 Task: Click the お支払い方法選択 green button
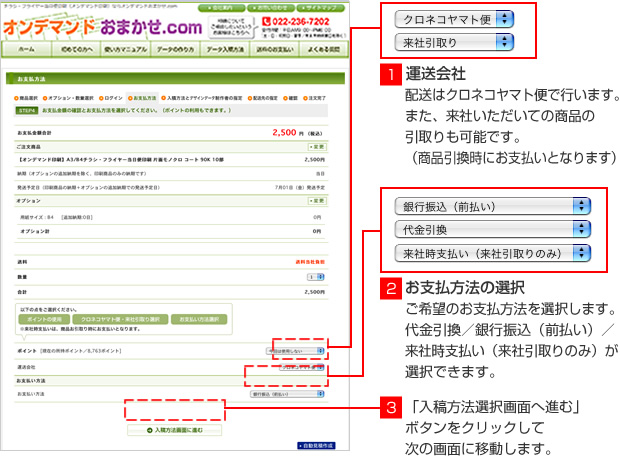click(x=199, y=319)
